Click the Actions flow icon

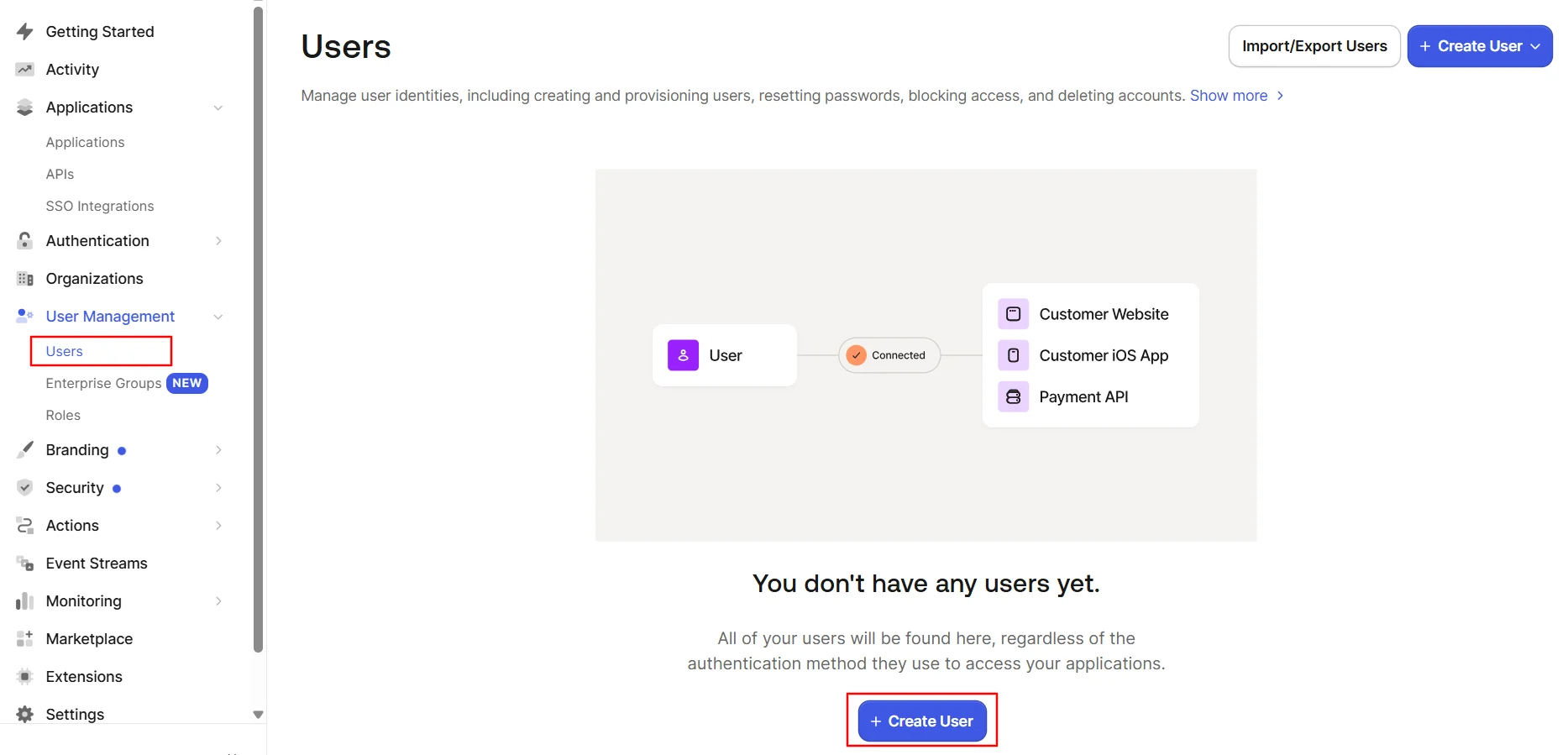coord(25,526)
